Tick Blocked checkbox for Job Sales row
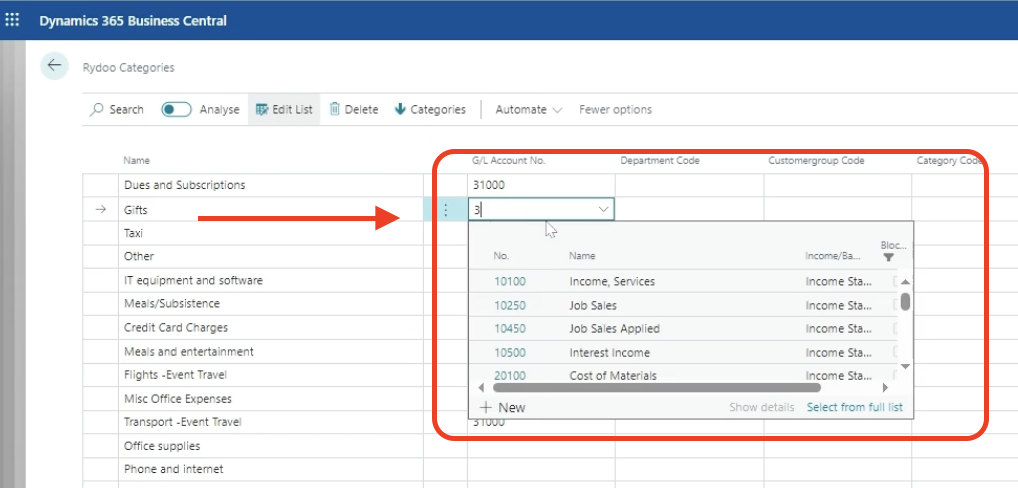The width and height of the screenshot is (1018, 488). (897, 305)
